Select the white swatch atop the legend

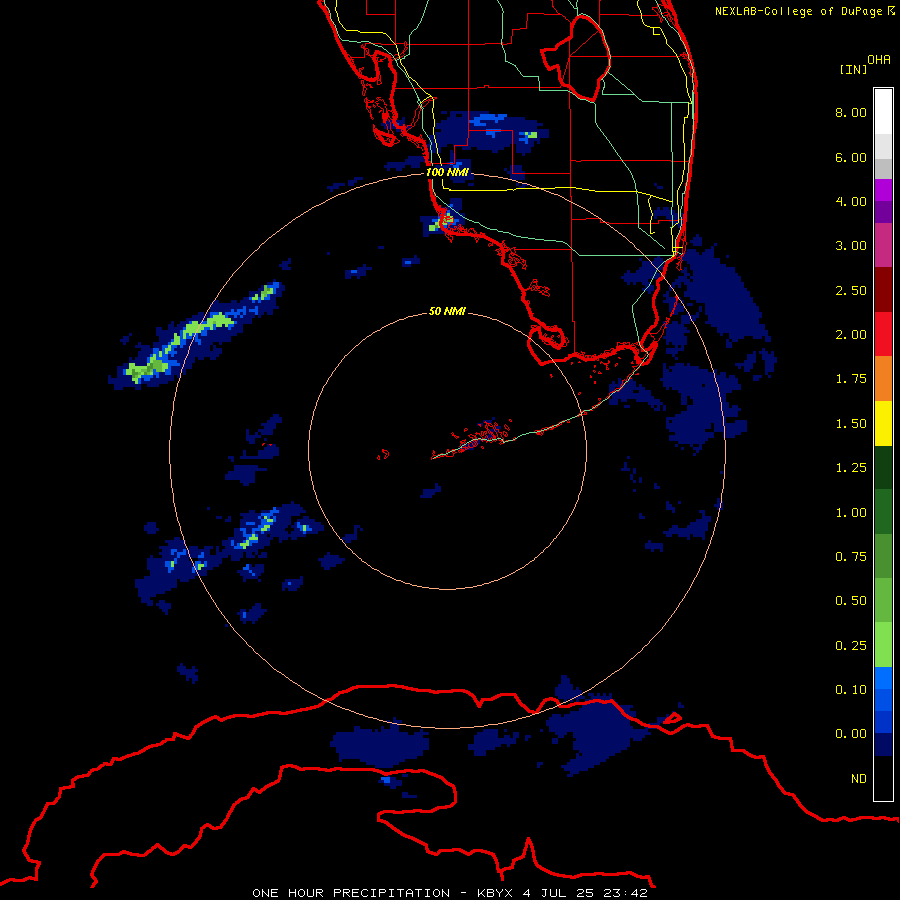coord(883,112)
